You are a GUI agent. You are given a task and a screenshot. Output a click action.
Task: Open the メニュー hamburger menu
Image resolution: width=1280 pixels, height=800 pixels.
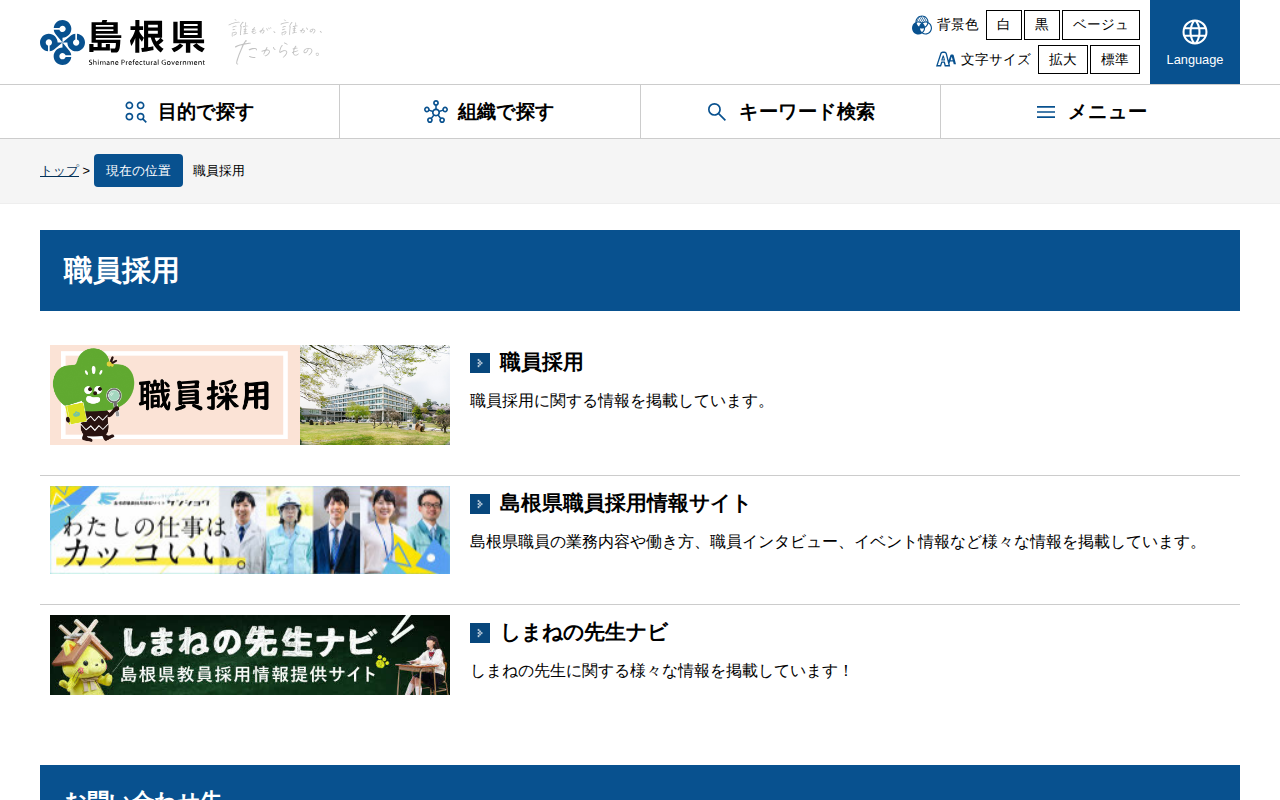[x=1090, y=112]
